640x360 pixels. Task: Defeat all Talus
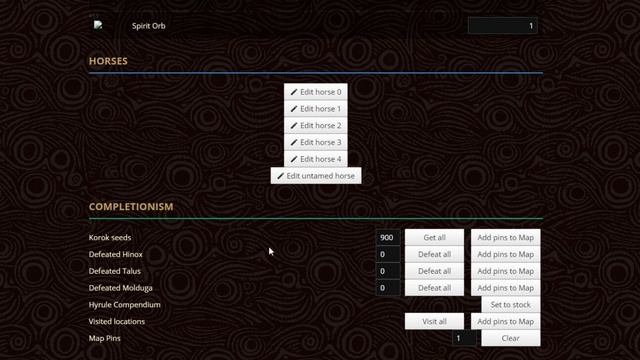pyautogui.click(x=434, y=271)
